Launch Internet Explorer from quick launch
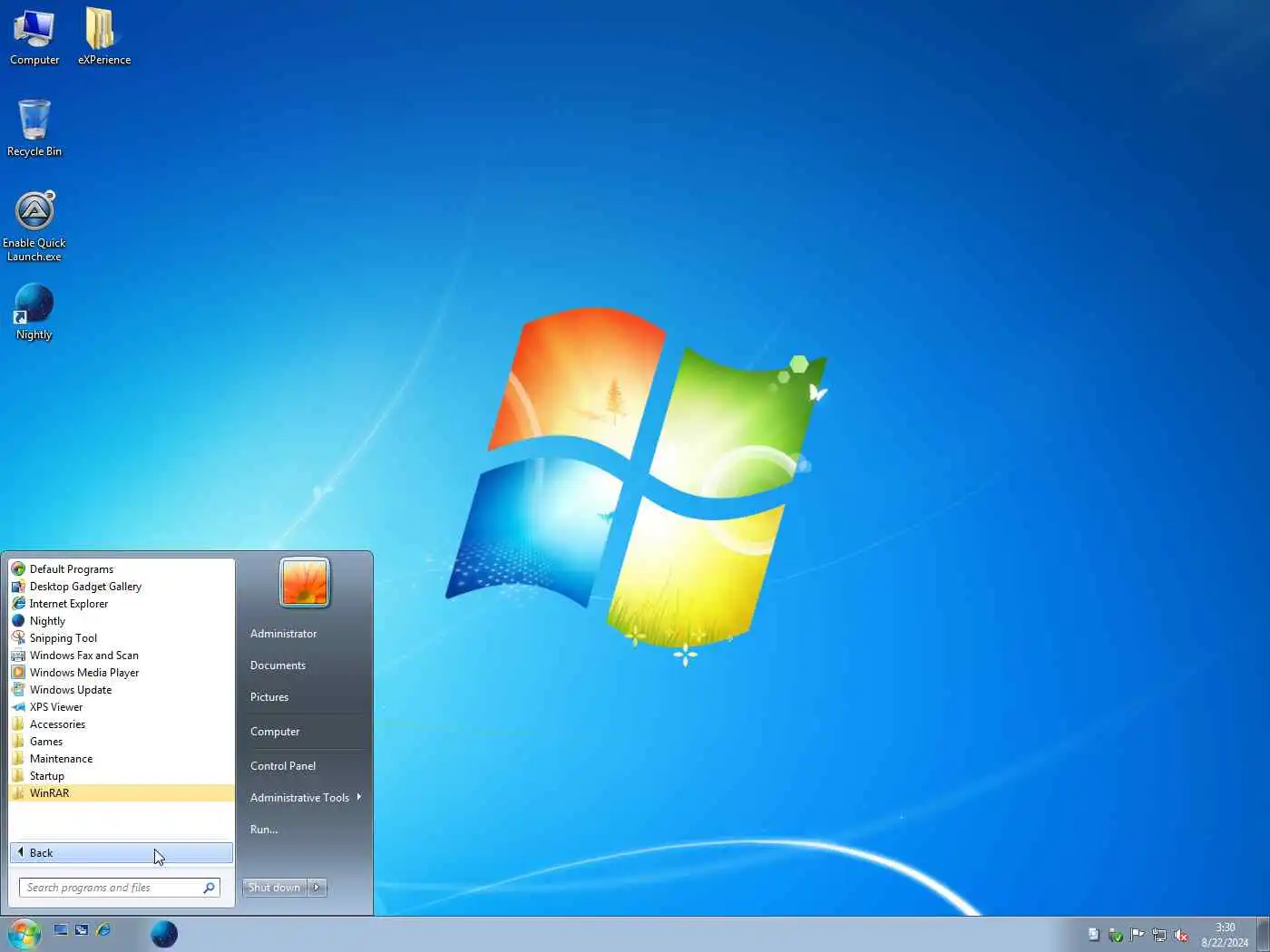The image size is (1270, 952). point(103,929)
